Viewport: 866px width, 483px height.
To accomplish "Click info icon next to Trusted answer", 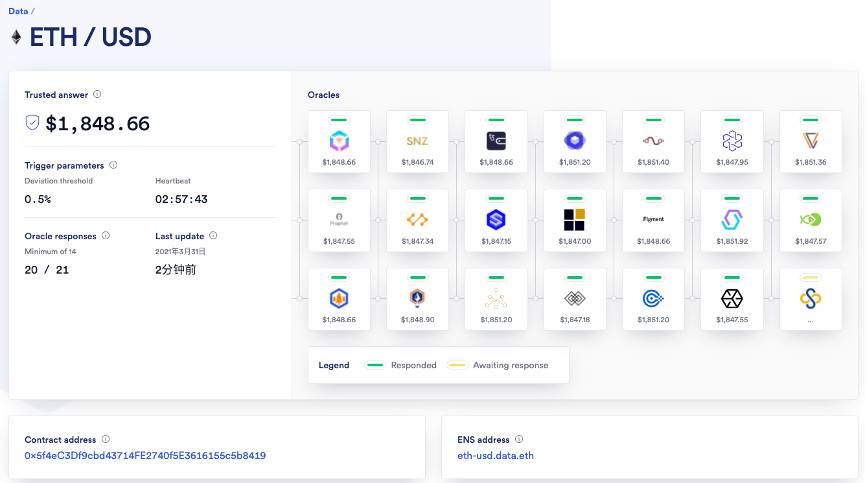I will tap(97, 95).
